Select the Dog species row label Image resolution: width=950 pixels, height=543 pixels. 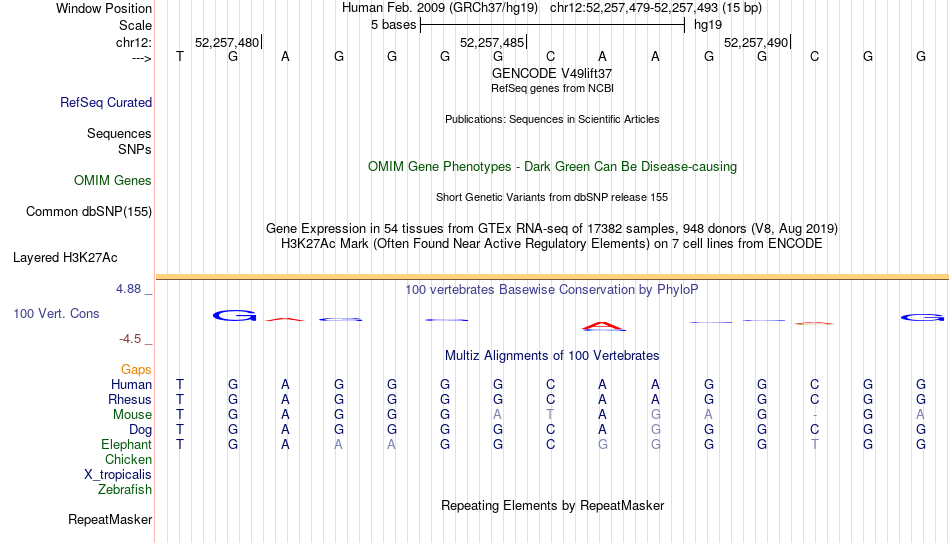[141, 430]
